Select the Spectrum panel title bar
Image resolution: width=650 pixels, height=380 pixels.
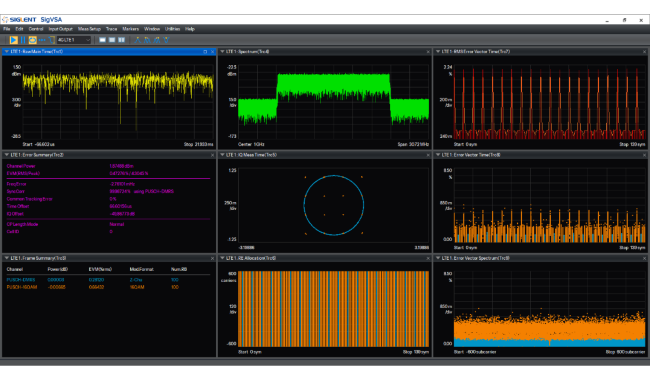pos(325,52)
